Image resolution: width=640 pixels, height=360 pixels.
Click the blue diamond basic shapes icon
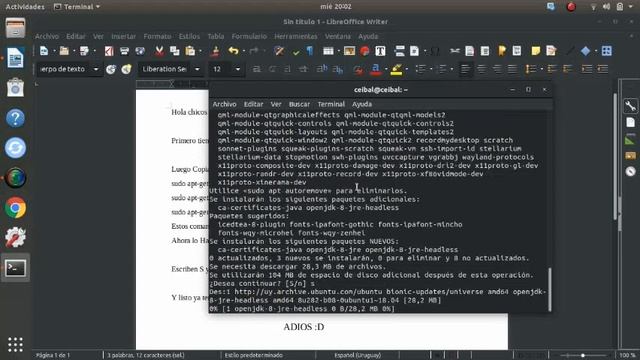point(586,51)
